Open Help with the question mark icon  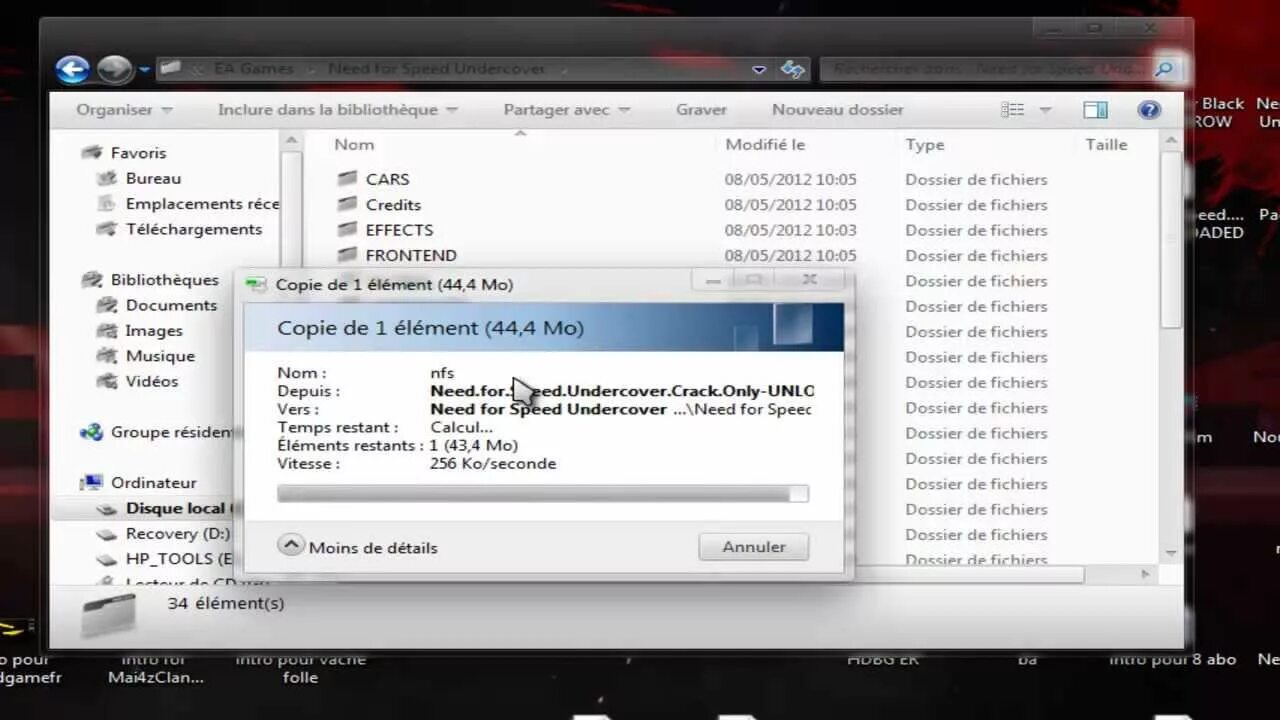click(x=1149, y=110)
